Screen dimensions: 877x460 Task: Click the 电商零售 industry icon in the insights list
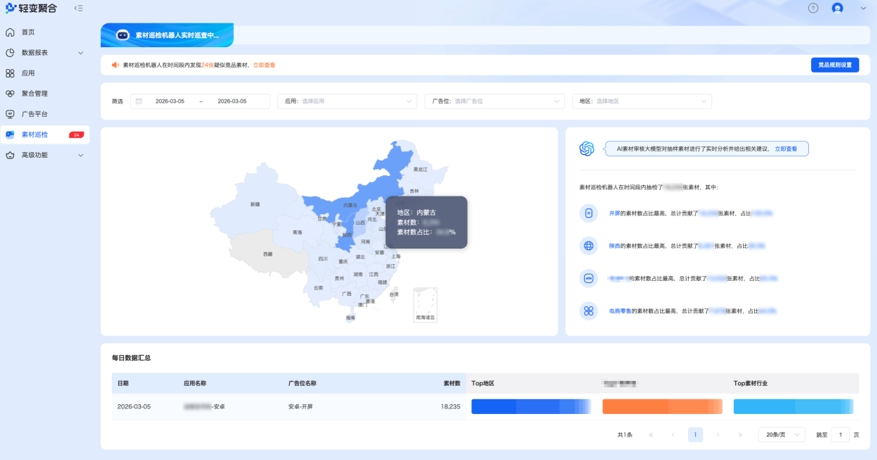point(589,311)
